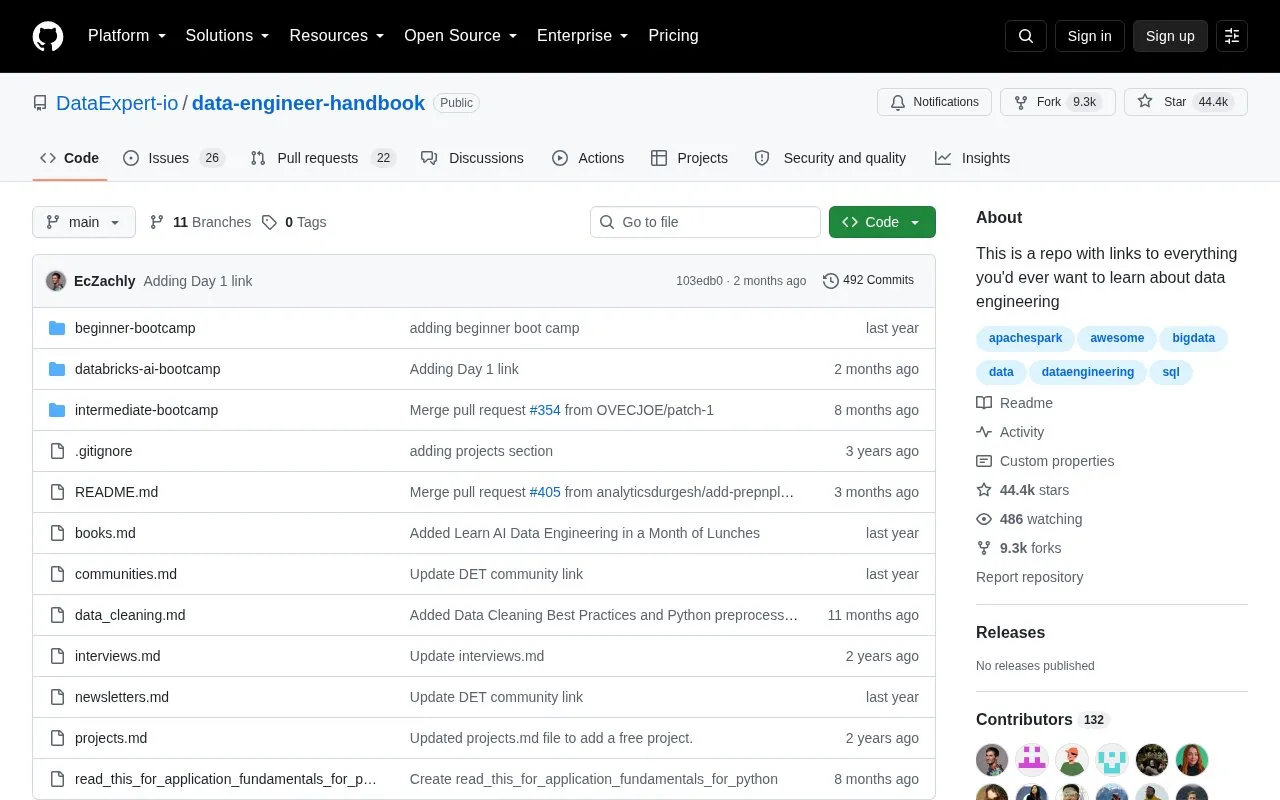Click the file icon beside .gitignore
This screenshot has width=1280, height=800.
[x=57, y=451]
